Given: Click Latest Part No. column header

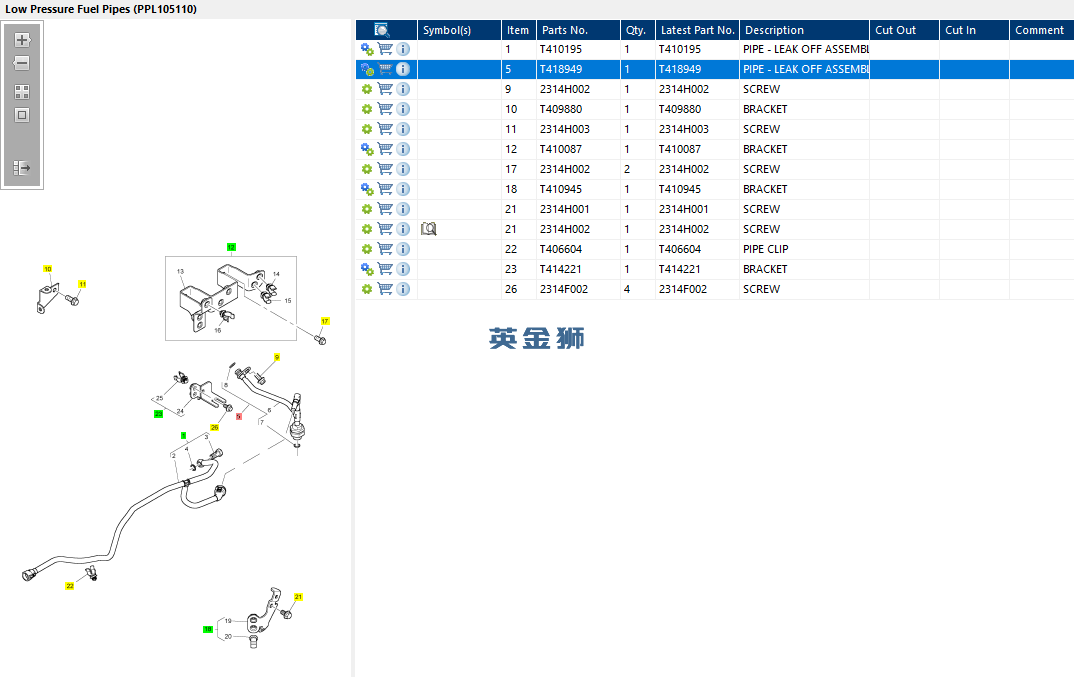Looking at the screenshot, I should [x=697, y=30].
